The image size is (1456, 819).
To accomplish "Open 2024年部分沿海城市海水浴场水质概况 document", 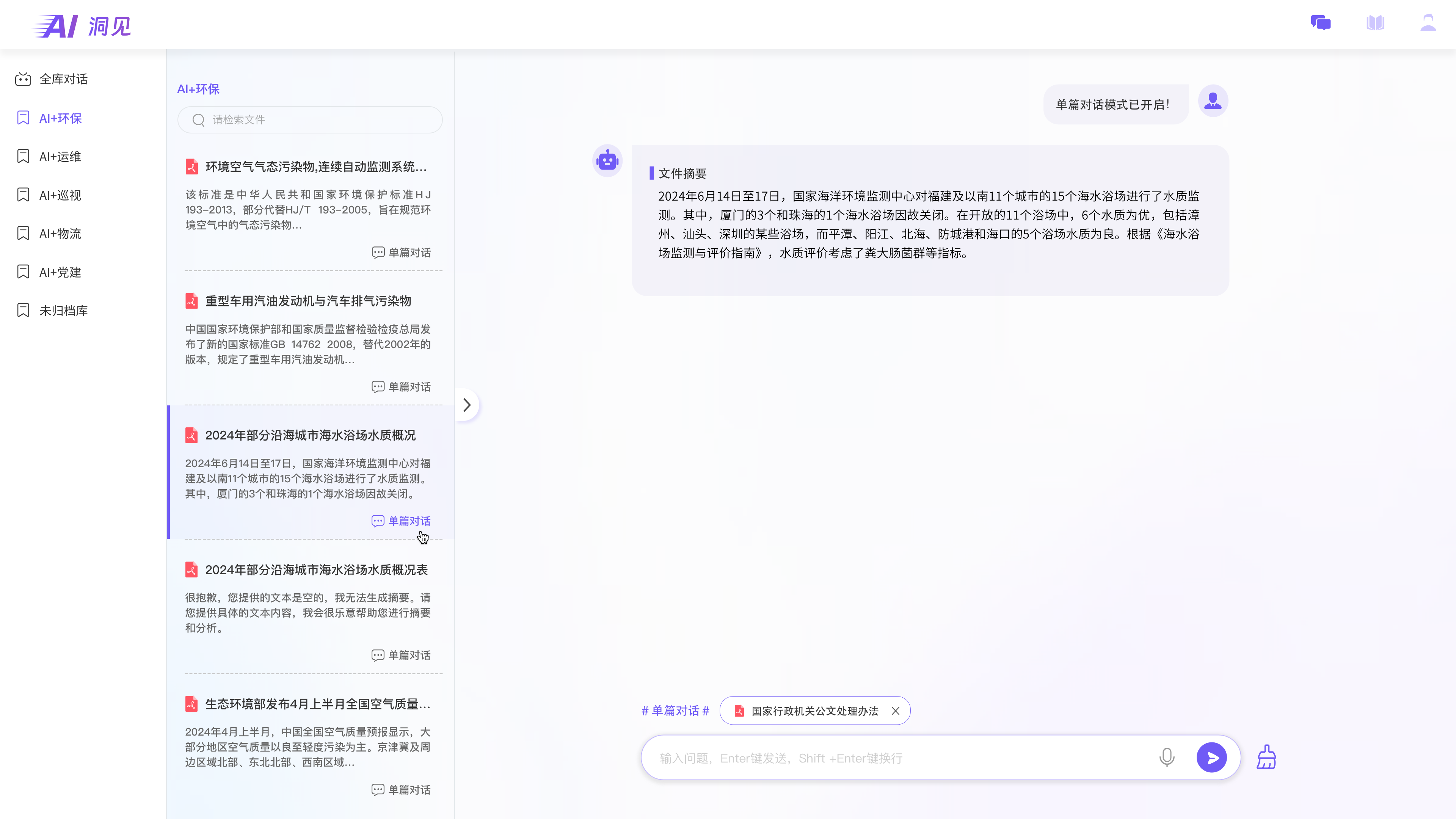I will point(310,435).
